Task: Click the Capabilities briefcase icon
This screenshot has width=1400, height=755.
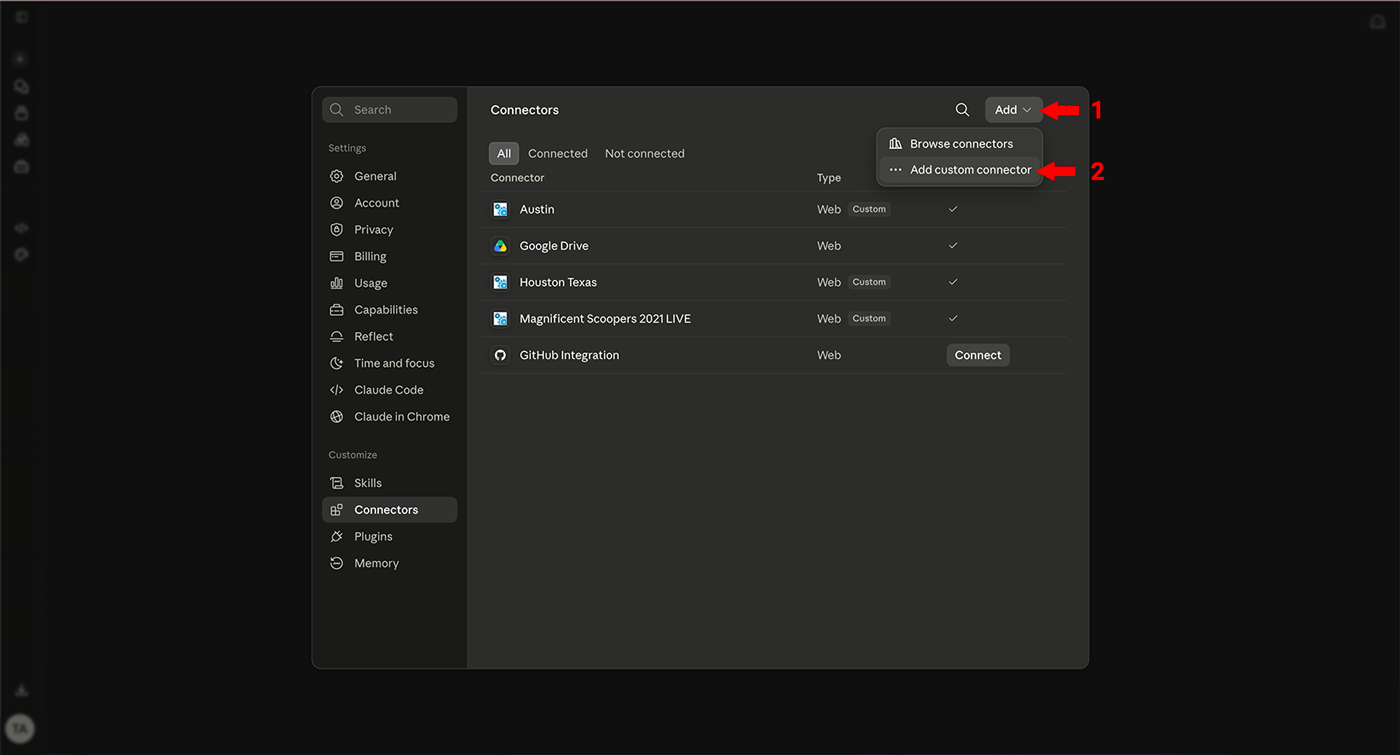Action: (336, 310)
